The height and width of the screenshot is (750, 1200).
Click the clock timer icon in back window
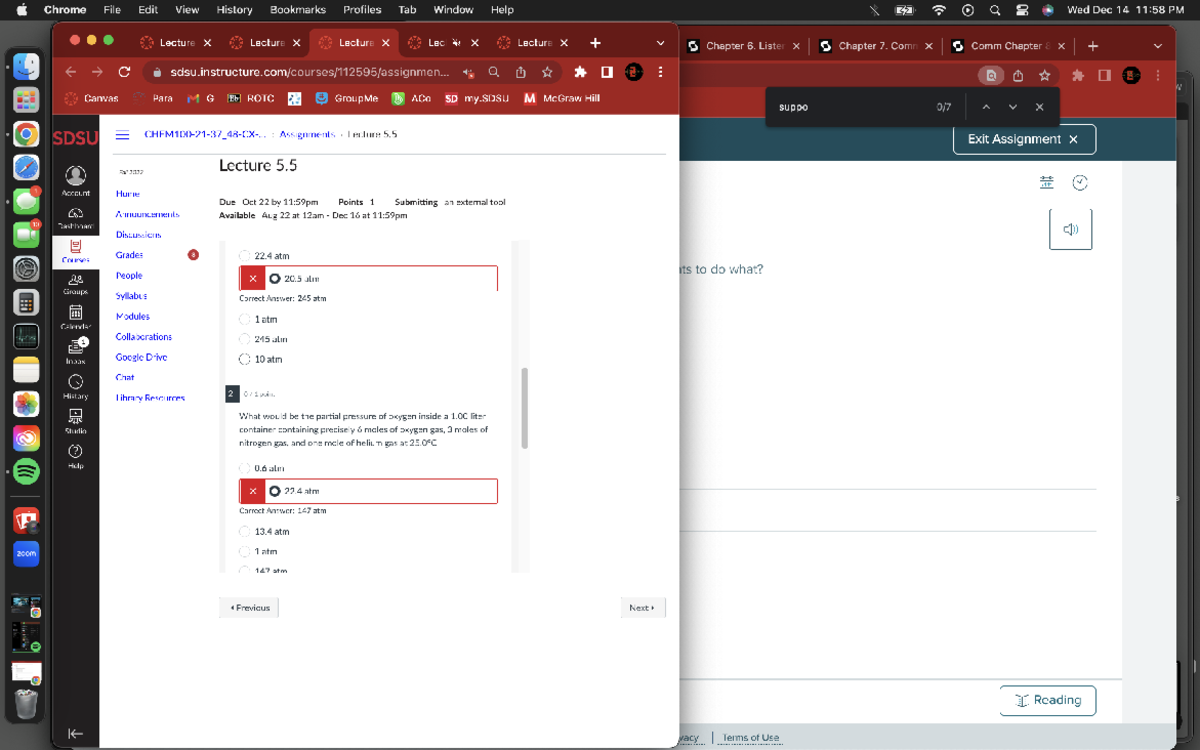(x=1080, y=182)
